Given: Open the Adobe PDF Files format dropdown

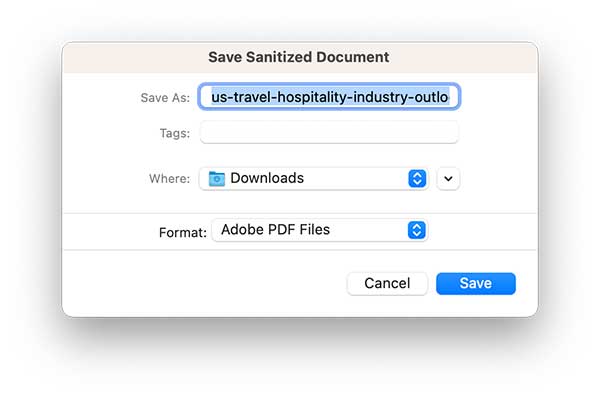Looking at the screenshot, I should point(320,230).
